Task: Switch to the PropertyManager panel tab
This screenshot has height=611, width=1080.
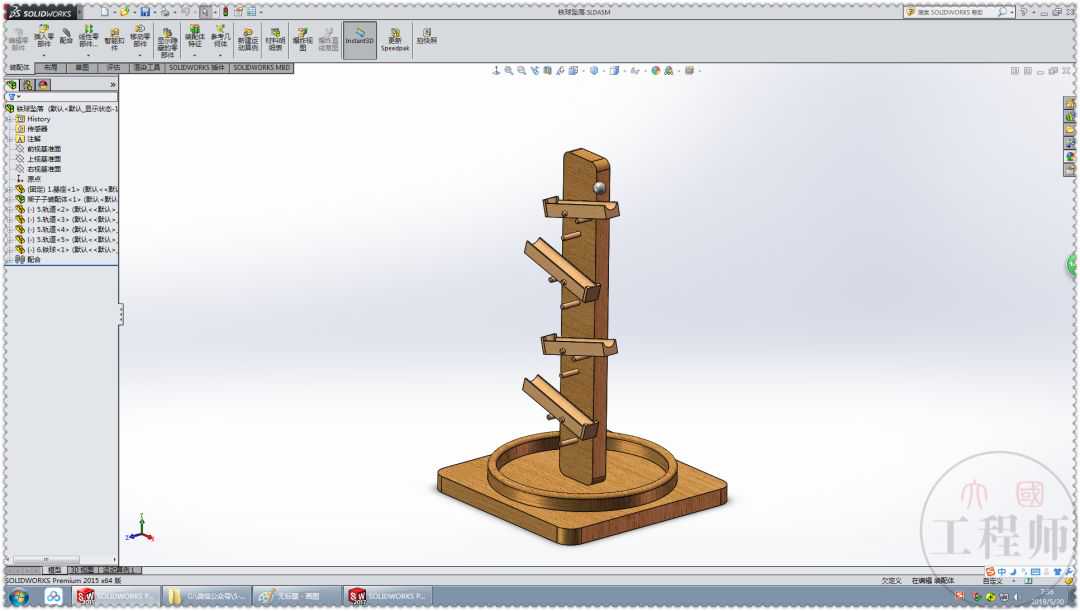Action: point(27,85)
